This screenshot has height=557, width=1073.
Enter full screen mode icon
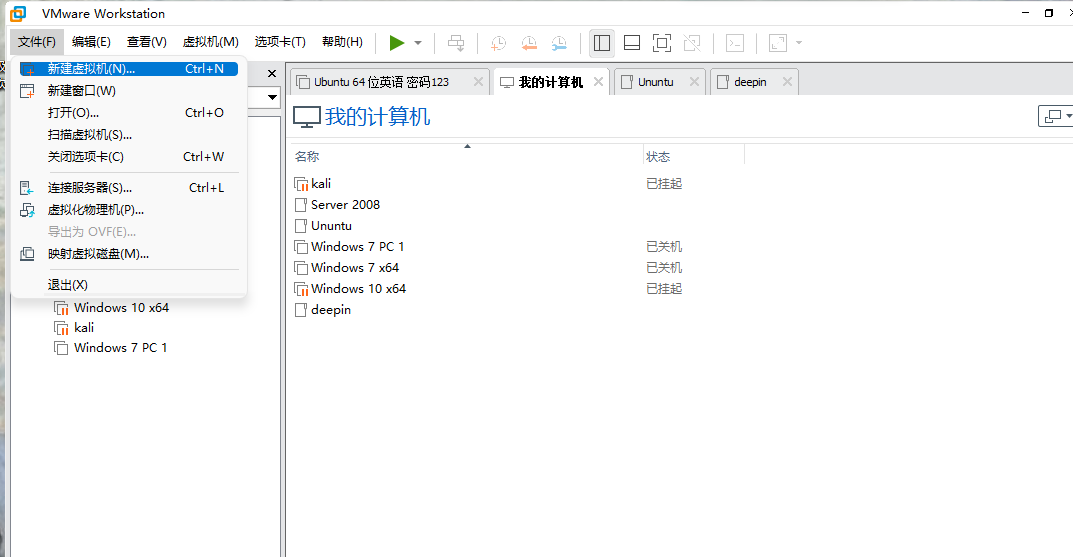pyautogui.click(x=662, y=43)
